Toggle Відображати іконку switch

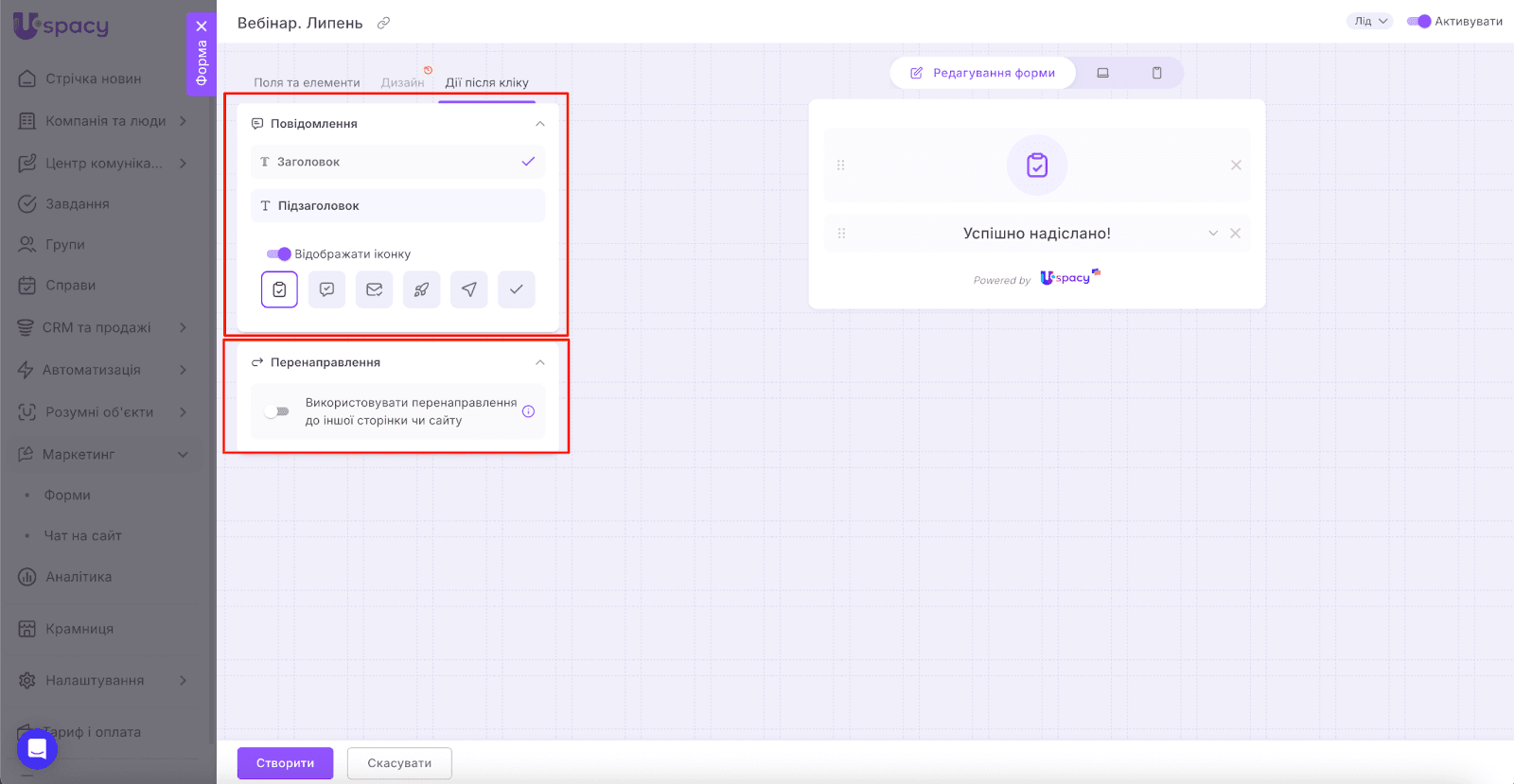pos(278,253)
